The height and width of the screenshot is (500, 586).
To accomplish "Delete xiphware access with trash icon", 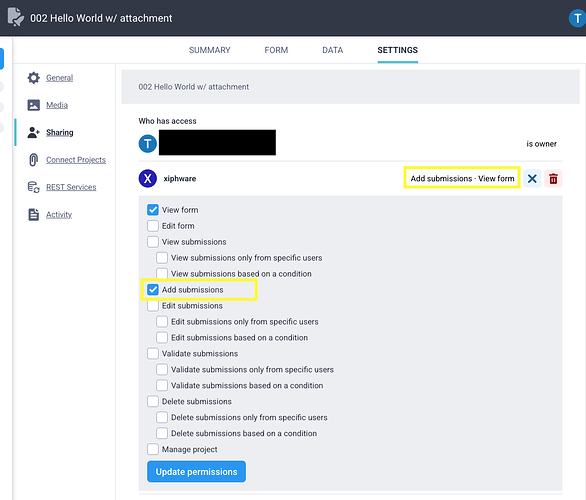I will [x=553, y=179].
